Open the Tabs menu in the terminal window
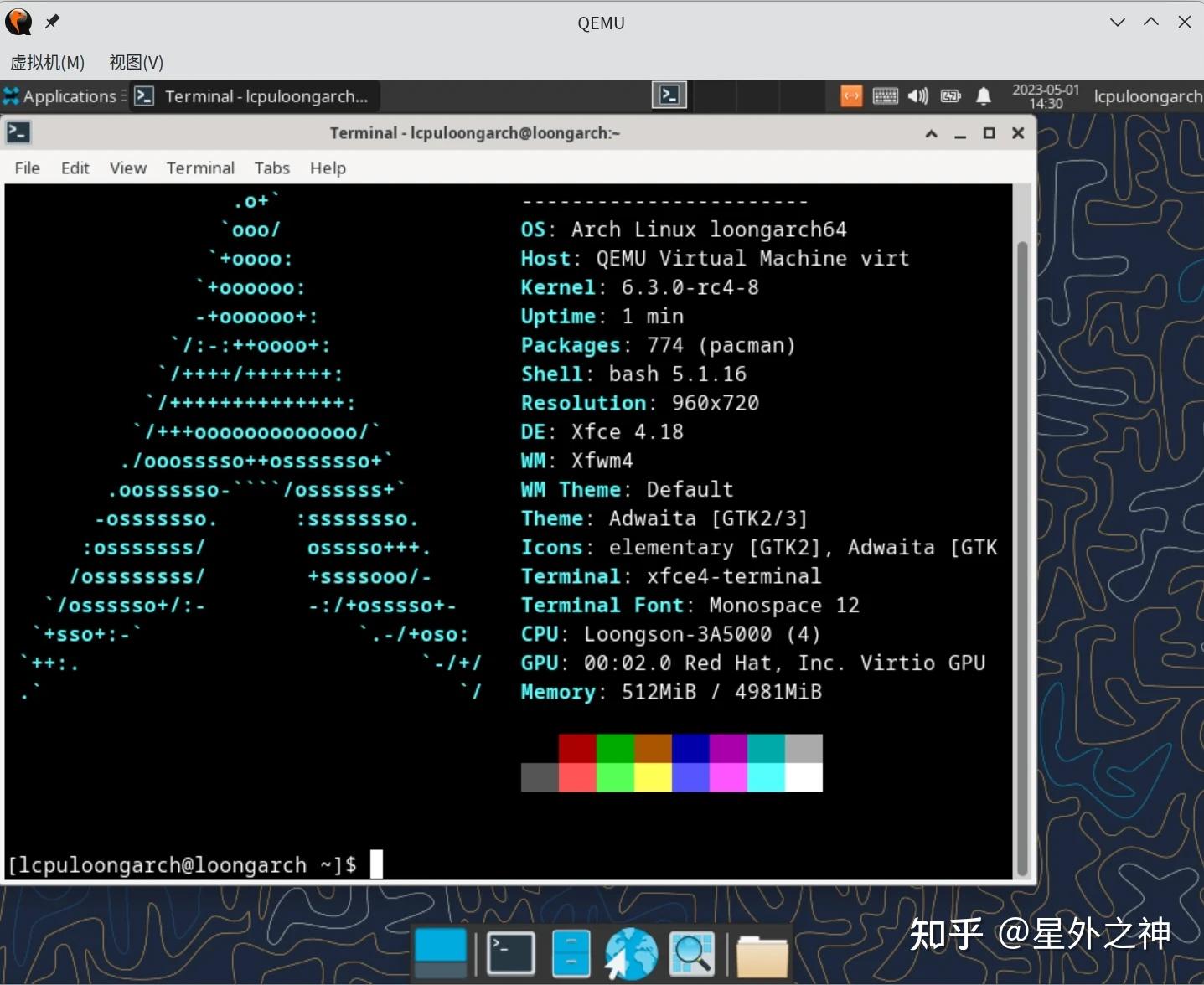 (271, 168)
